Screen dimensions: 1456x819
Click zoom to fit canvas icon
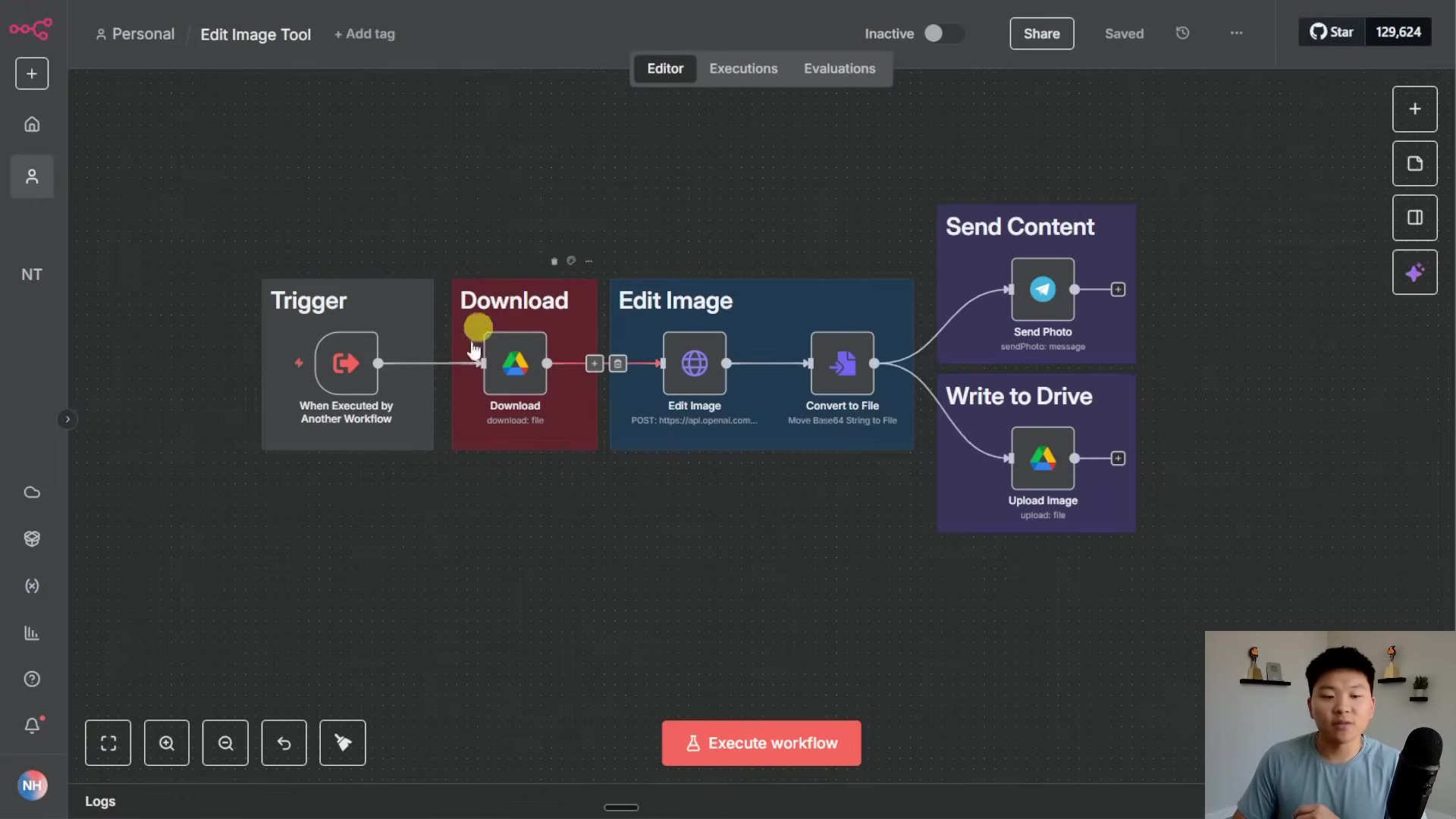pyautogui.click(x=108, y=743)
